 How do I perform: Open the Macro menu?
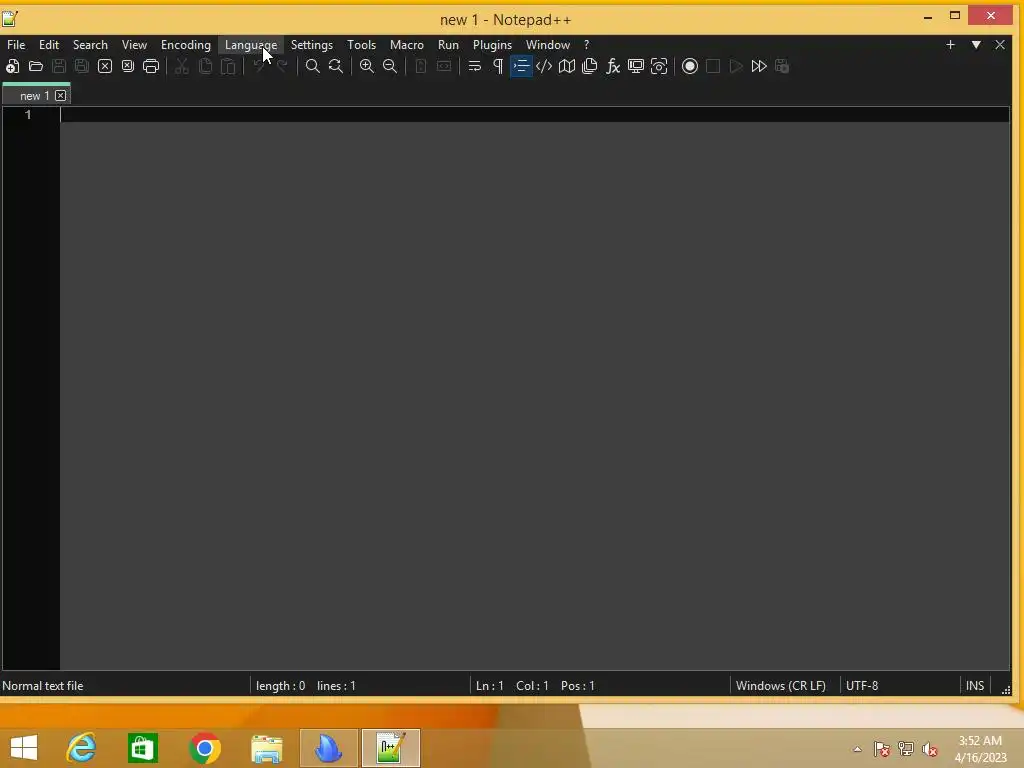(x=407, y=44)
